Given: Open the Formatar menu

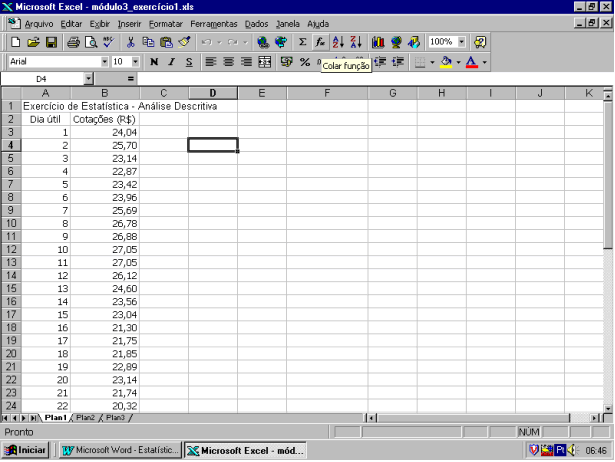Looking at the screenshot, I should (x=166, y=23).
